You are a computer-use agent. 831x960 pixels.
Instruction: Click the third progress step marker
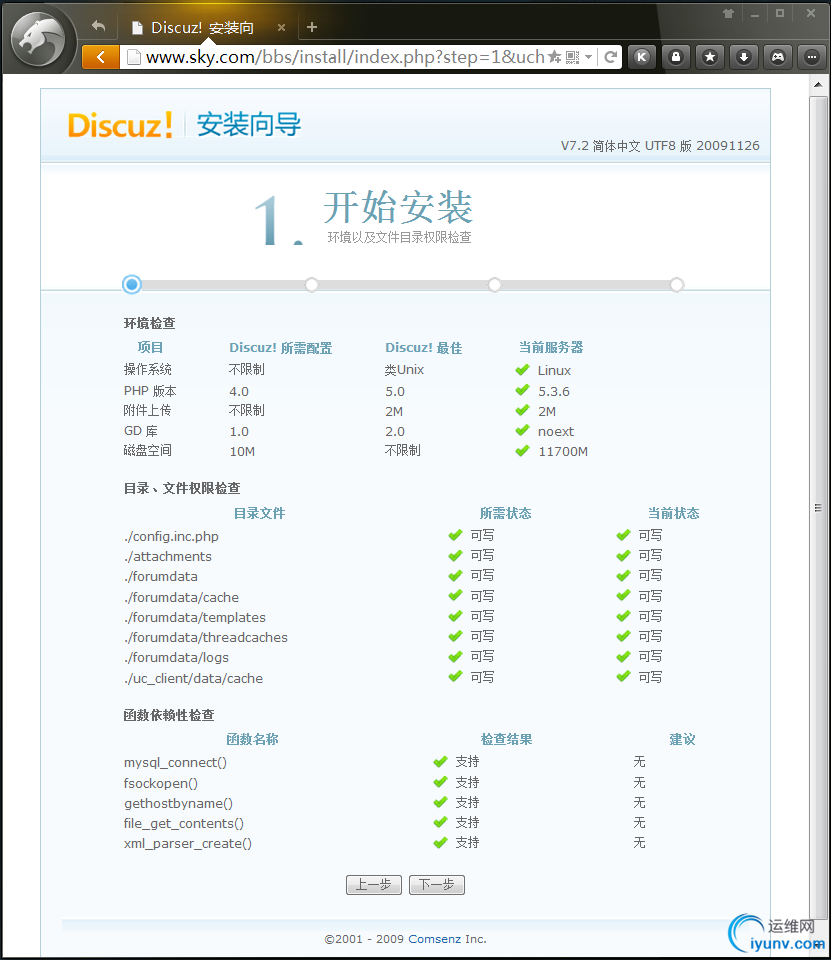494,285
